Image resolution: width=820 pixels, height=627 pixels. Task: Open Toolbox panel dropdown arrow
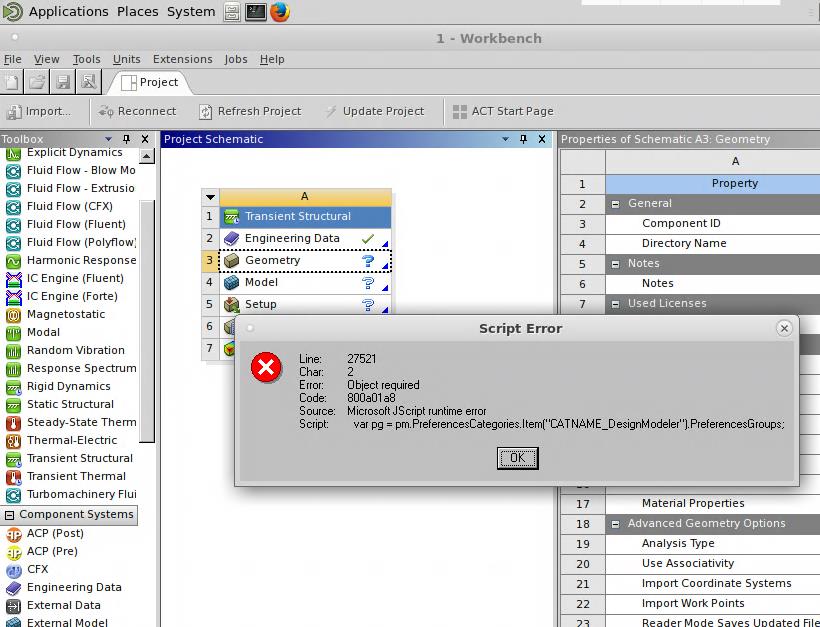pyautogui.click(x=108, y=139)
